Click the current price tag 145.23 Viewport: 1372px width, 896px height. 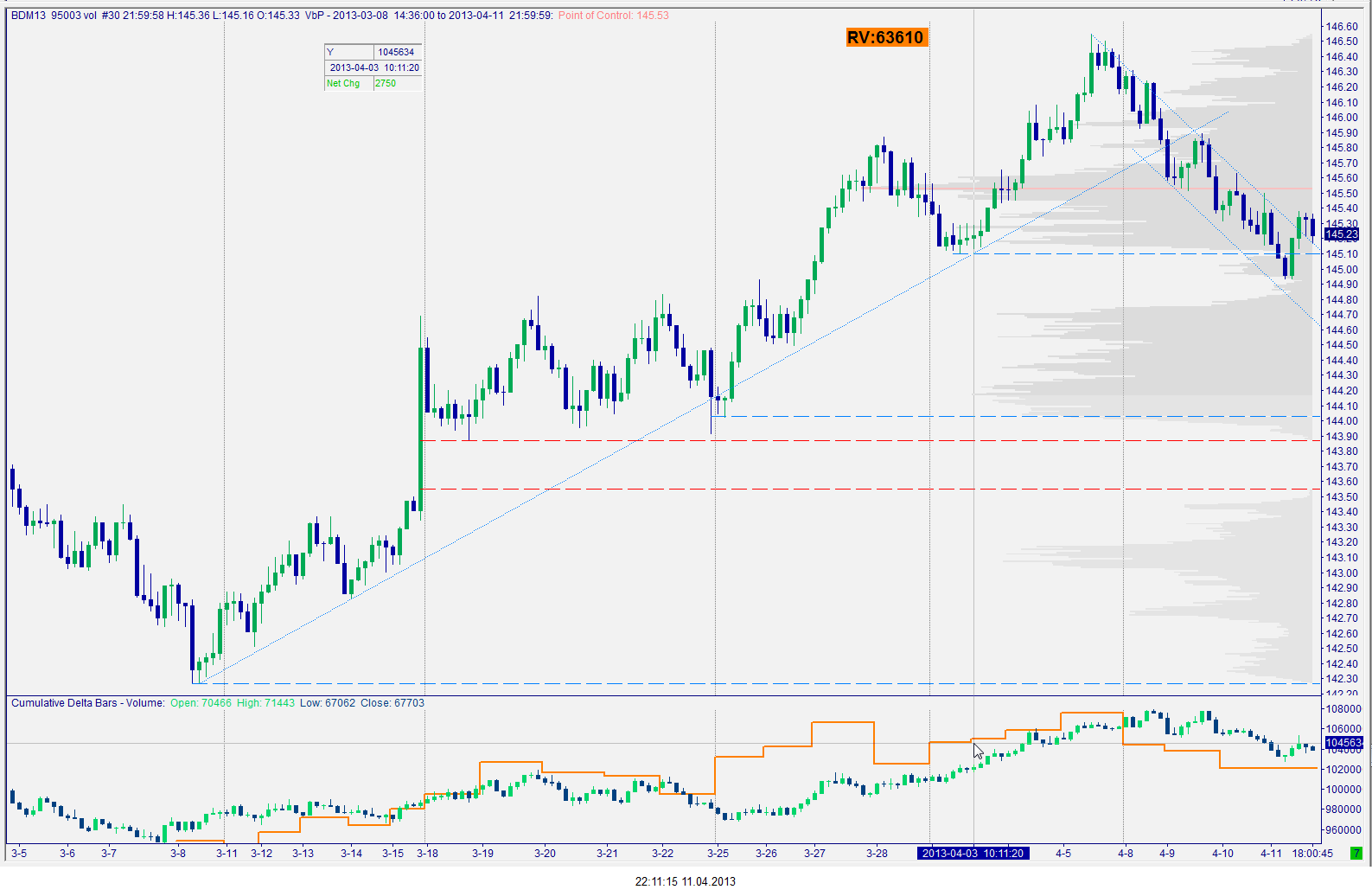coord(1342,234)
